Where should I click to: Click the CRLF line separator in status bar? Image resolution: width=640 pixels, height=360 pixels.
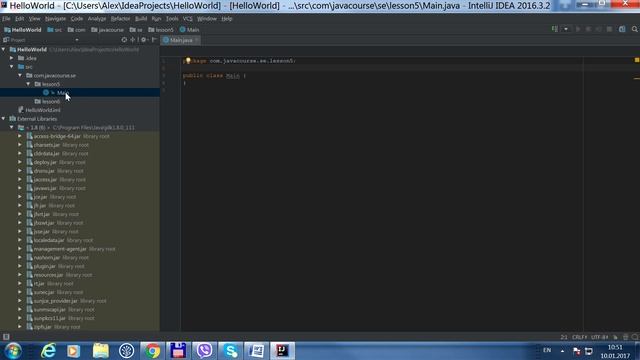[x=579, y=337]
